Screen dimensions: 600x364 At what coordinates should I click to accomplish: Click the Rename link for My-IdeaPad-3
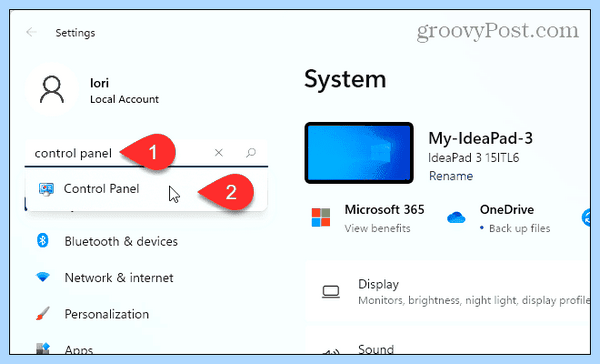point(451,176)
